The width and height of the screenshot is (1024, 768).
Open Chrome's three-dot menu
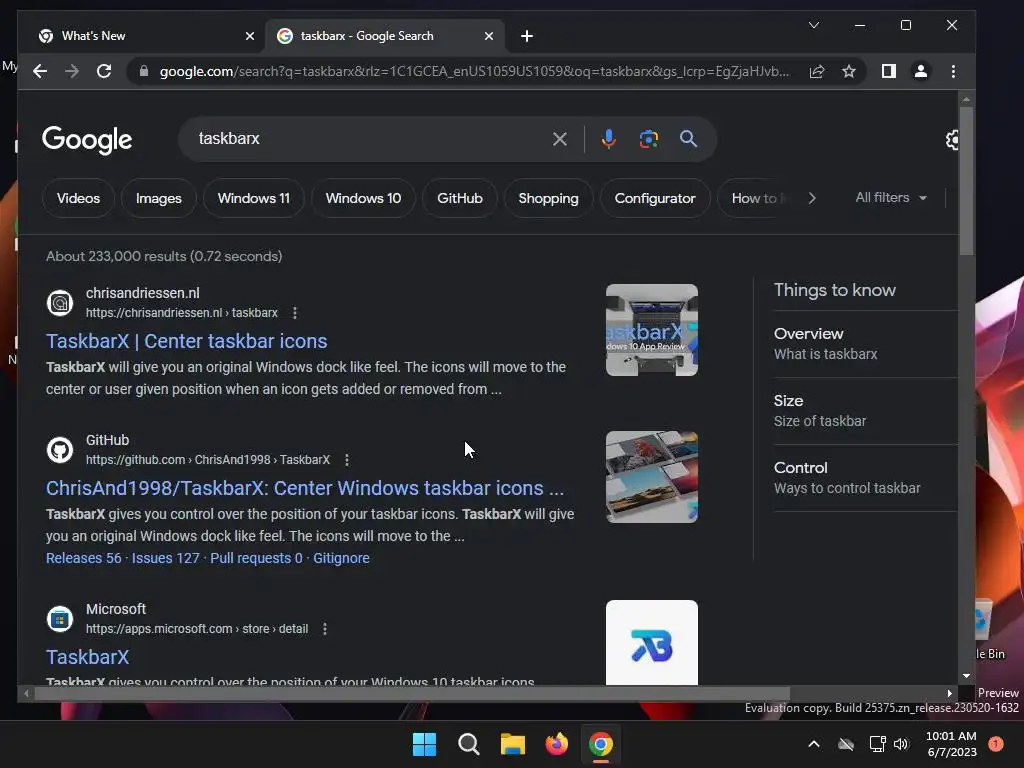click(953, 71)
